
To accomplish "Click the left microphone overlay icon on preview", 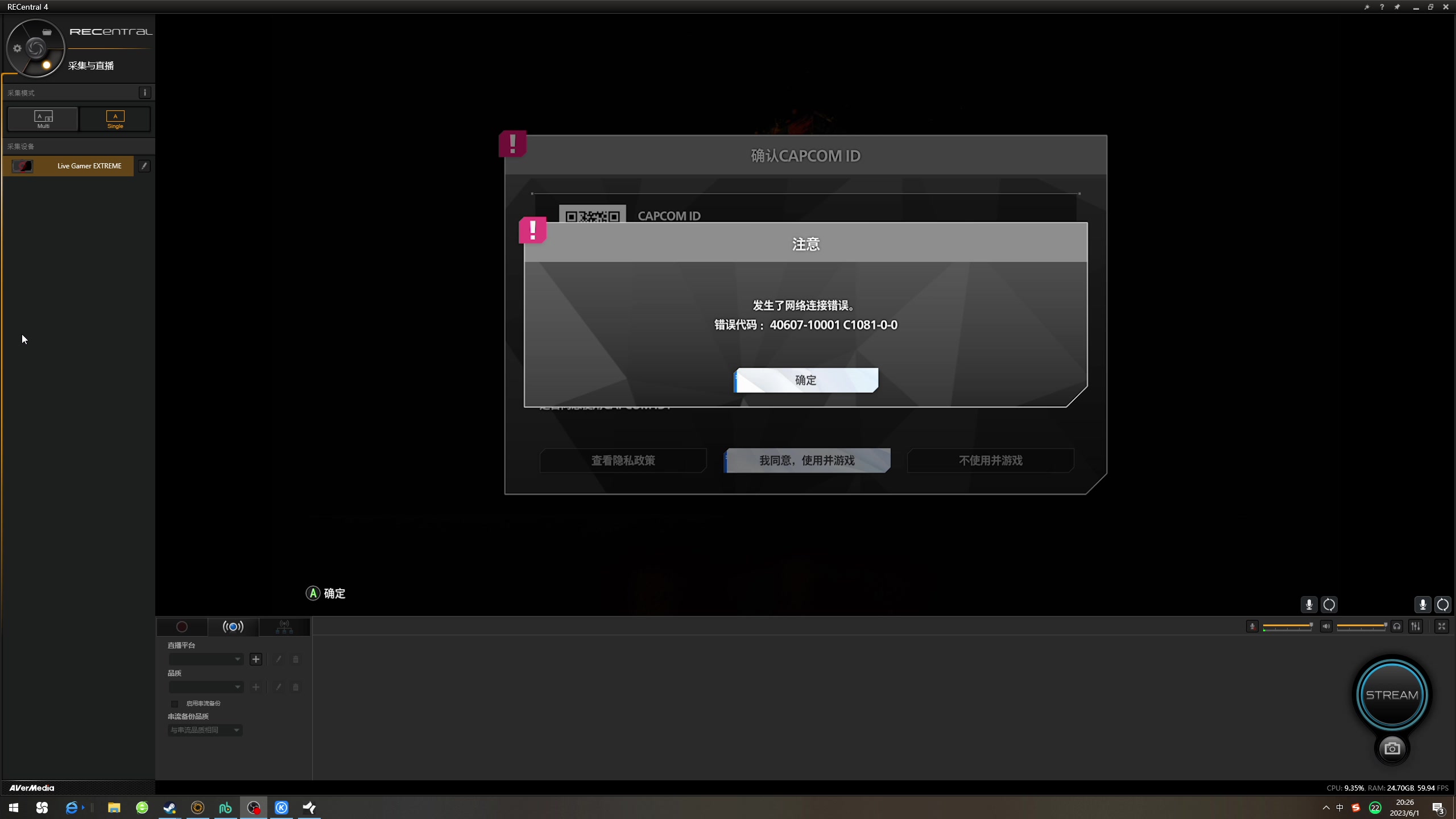I will click(1309, 605).
